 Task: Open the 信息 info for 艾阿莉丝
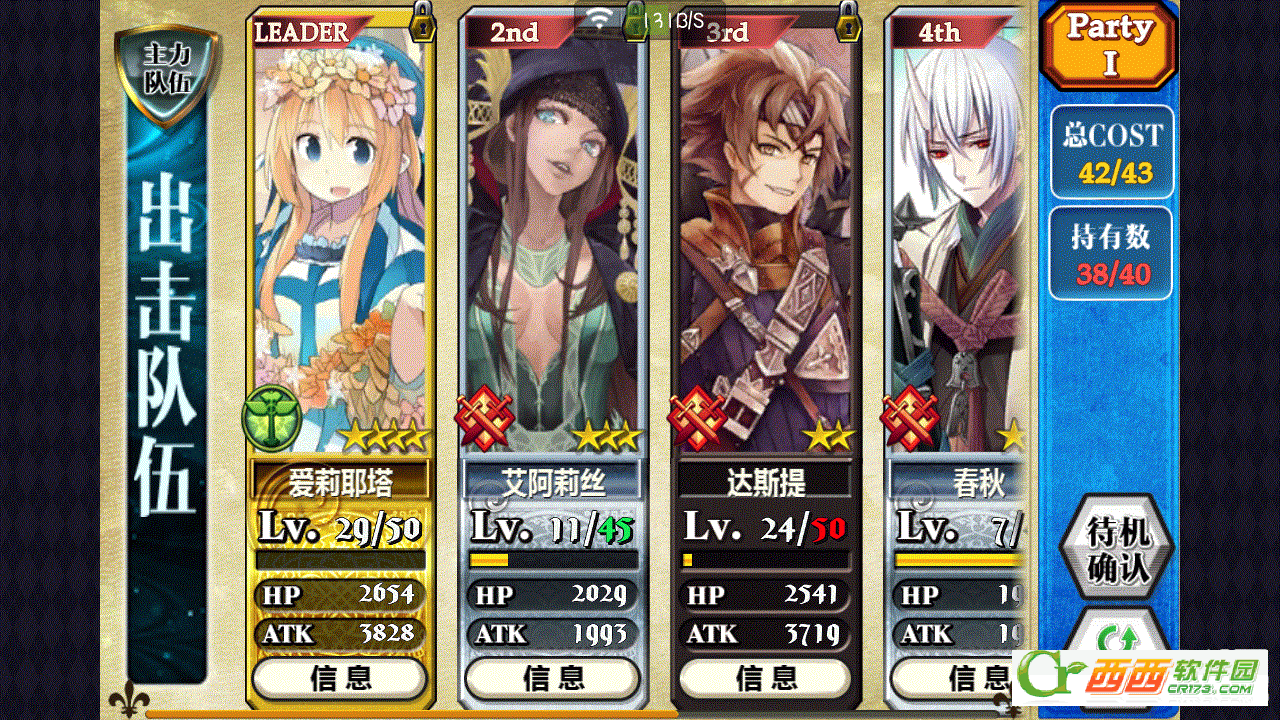(553, 679)
